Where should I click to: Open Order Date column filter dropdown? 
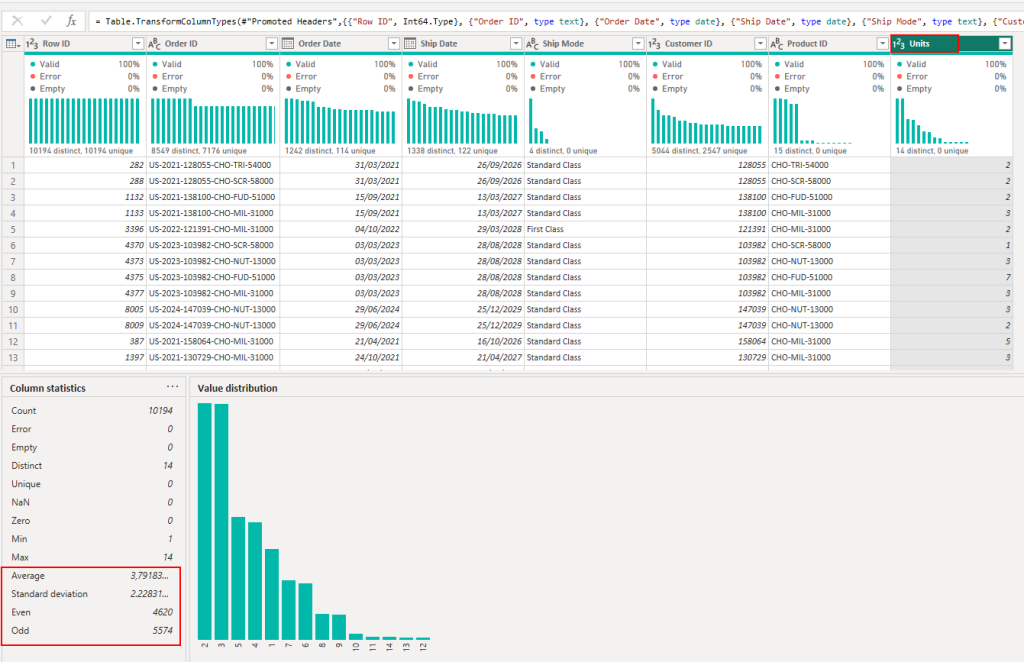pyautogui.click(x=394, y=44)
